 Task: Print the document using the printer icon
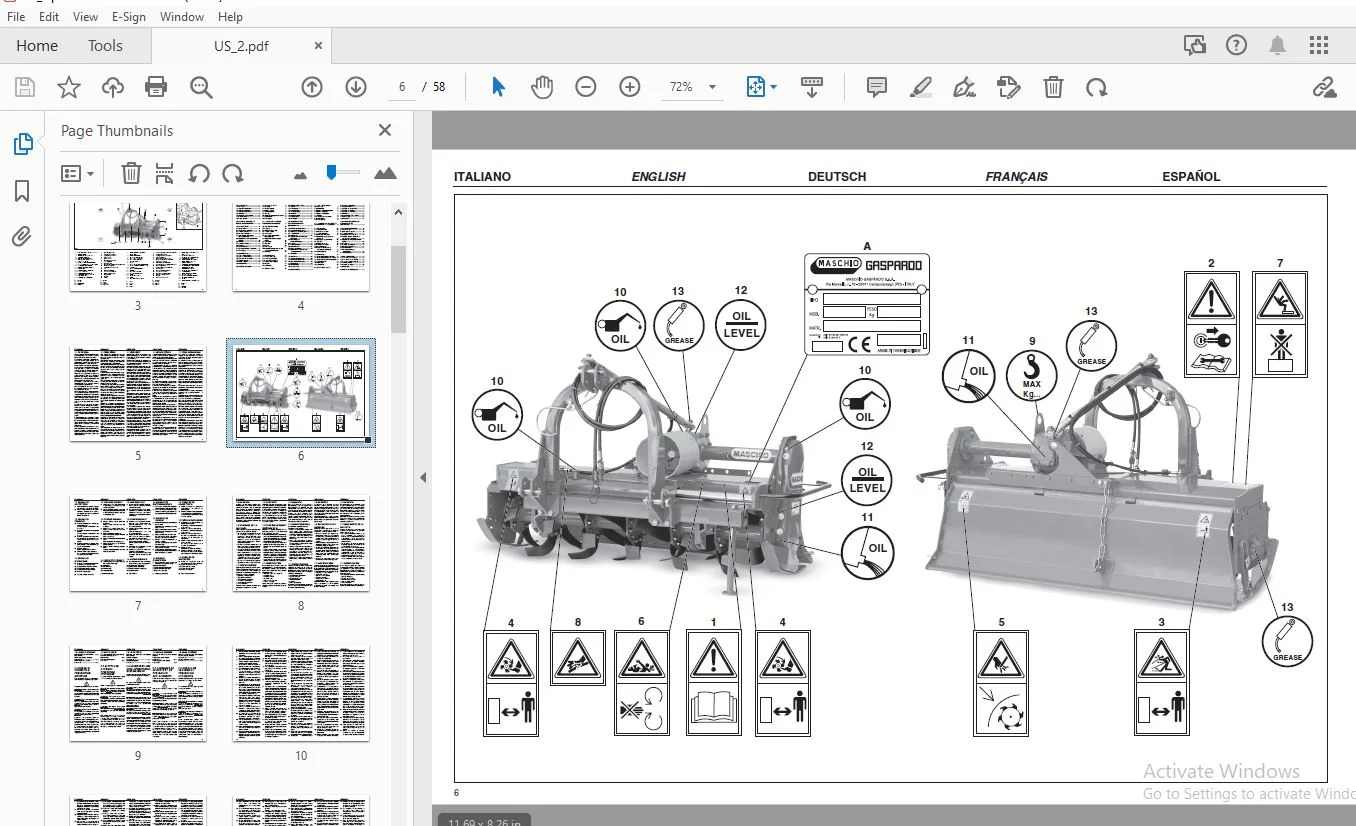156,87
